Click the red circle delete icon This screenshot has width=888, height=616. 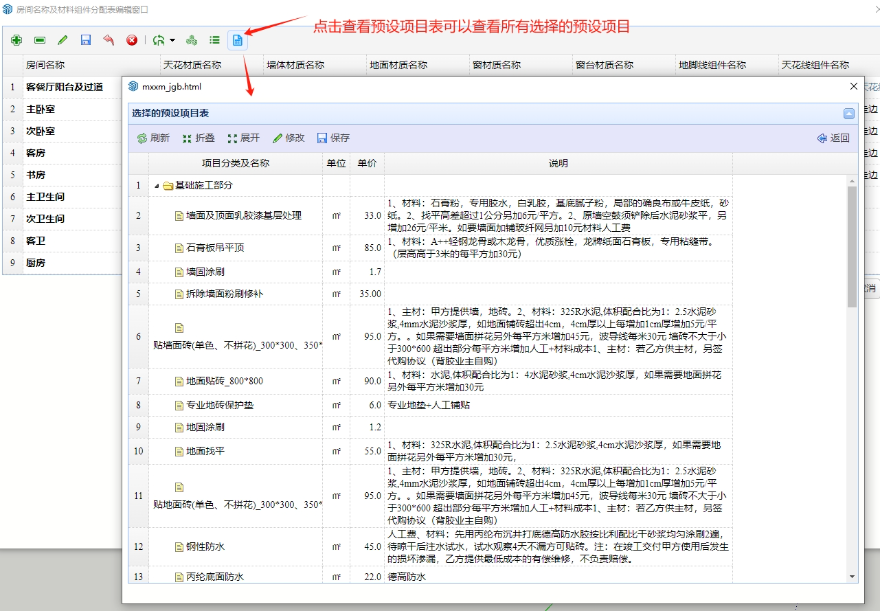click(x=131, y=40)
